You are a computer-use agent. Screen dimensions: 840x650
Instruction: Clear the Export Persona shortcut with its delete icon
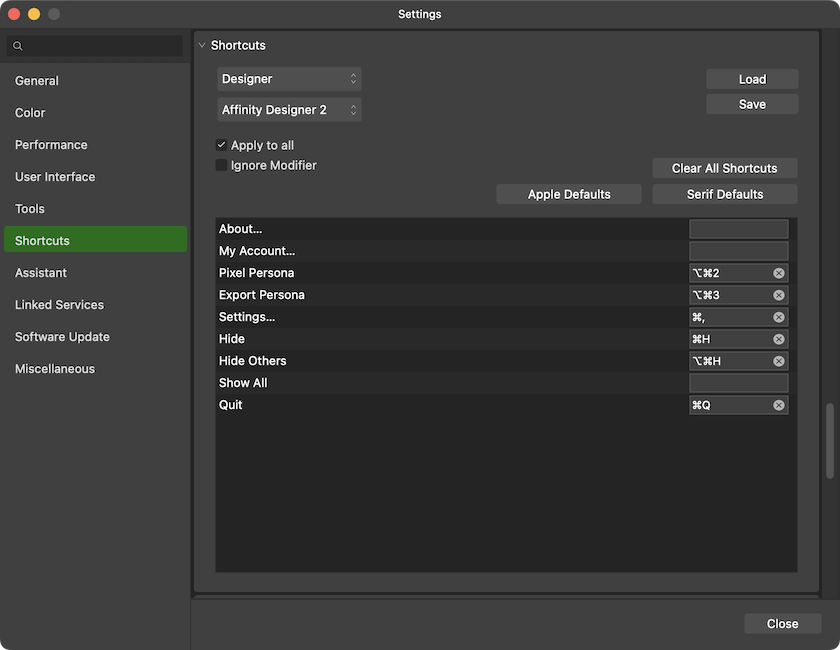click(x=779, y=295)
